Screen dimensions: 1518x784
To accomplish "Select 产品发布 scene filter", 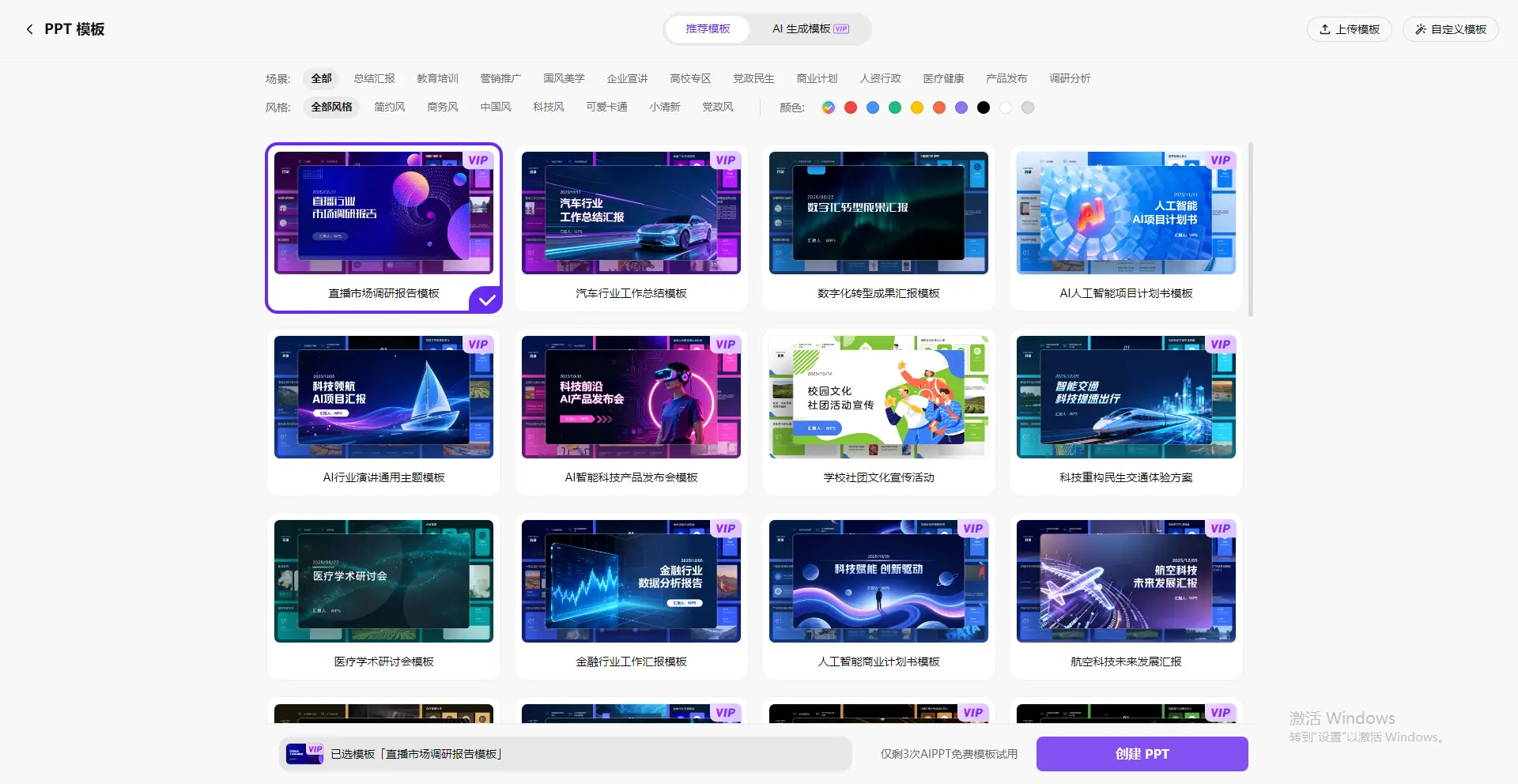I will pos(1006,78).
